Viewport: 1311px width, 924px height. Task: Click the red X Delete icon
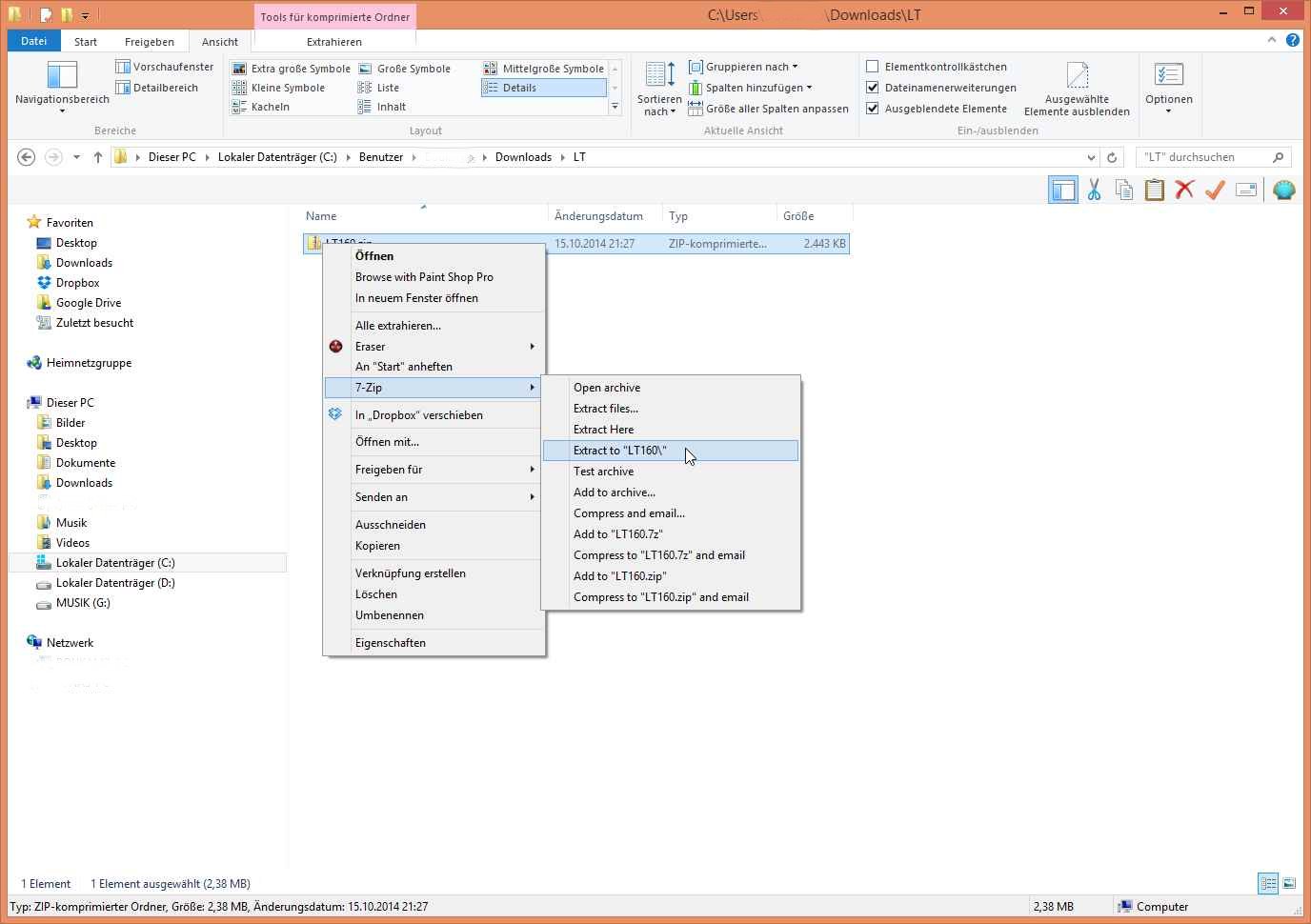pos(1184,190)
